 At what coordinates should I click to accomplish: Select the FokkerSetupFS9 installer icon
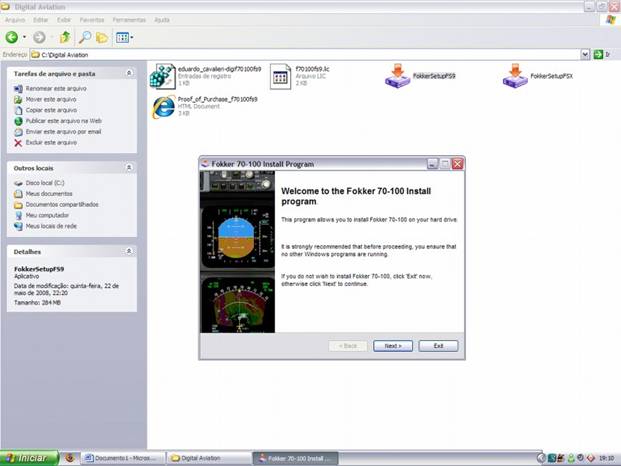397,75
